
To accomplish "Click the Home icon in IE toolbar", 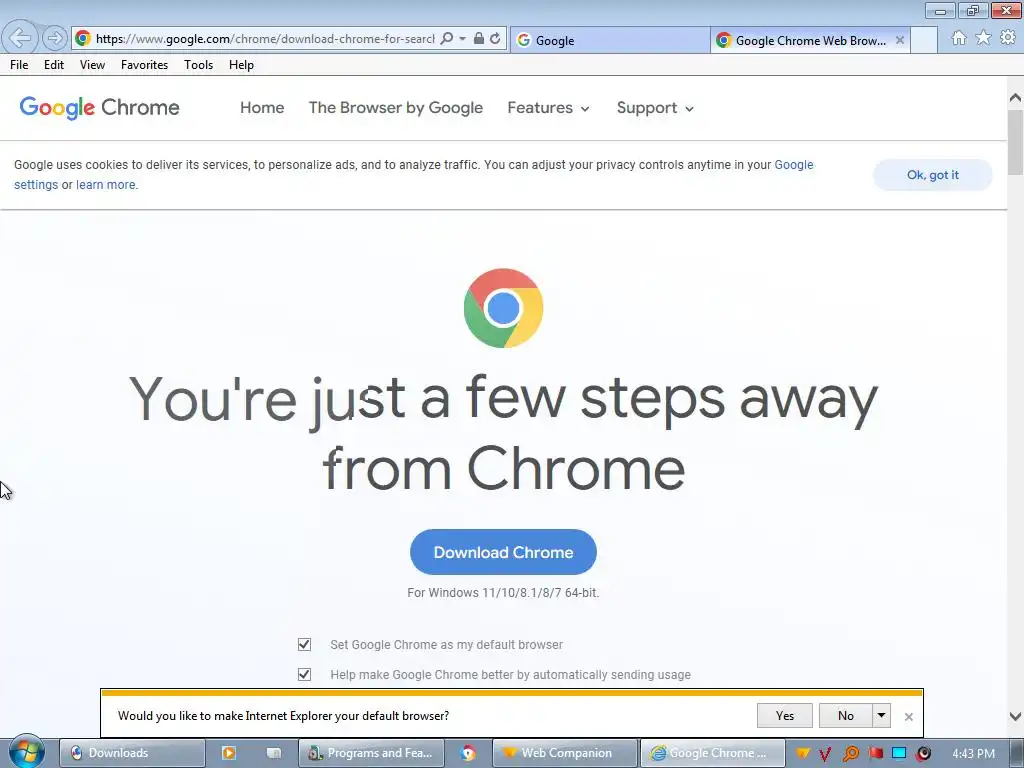I will pos(959,38).
